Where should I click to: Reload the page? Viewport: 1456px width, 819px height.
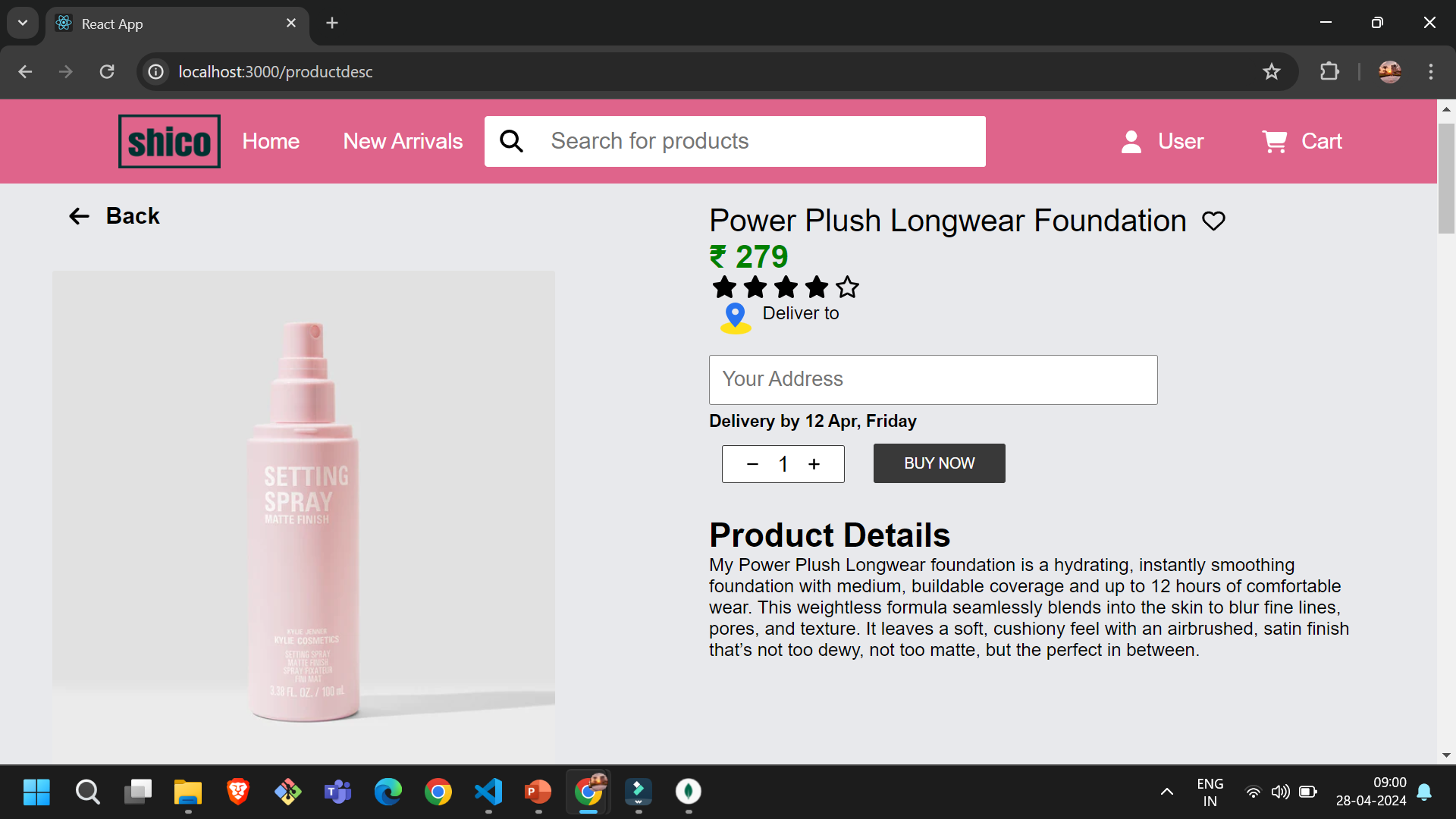point(107,71)
